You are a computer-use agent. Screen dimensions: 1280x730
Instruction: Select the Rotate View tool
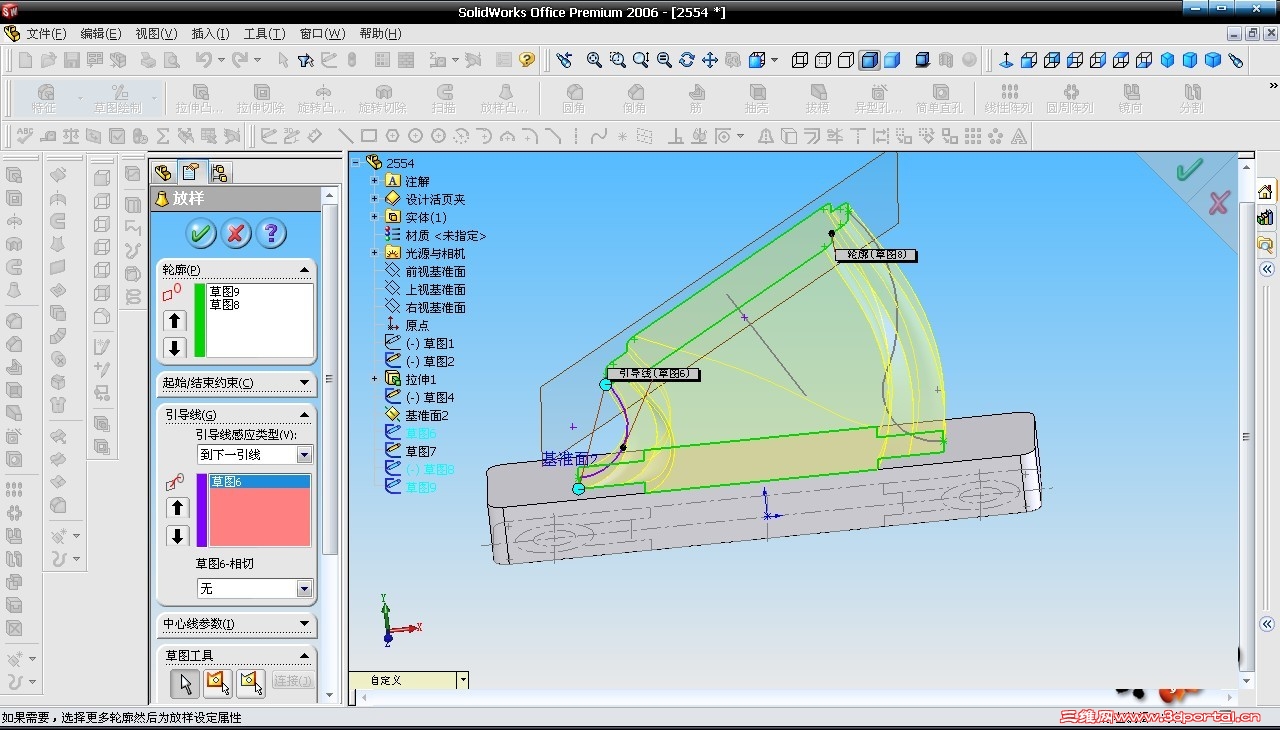687,60
